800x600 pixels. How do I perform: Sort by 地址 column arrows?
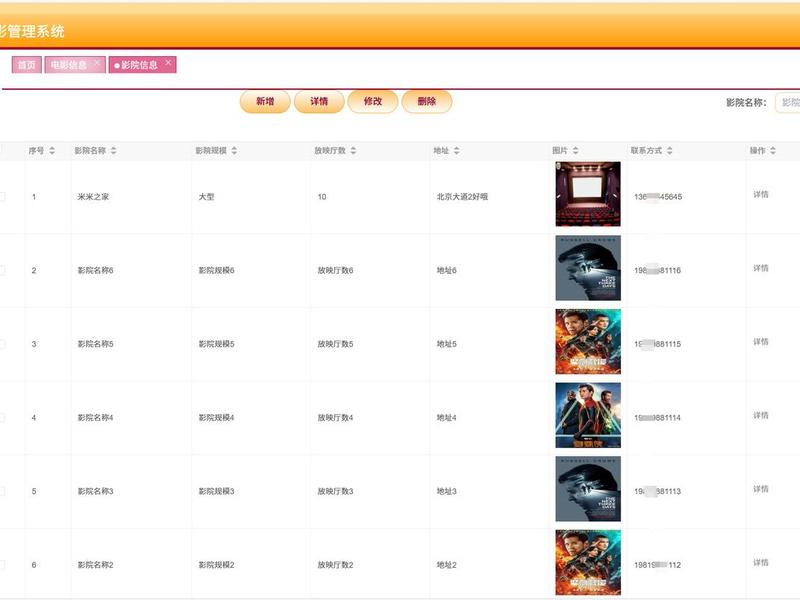(x=457, y=151)
